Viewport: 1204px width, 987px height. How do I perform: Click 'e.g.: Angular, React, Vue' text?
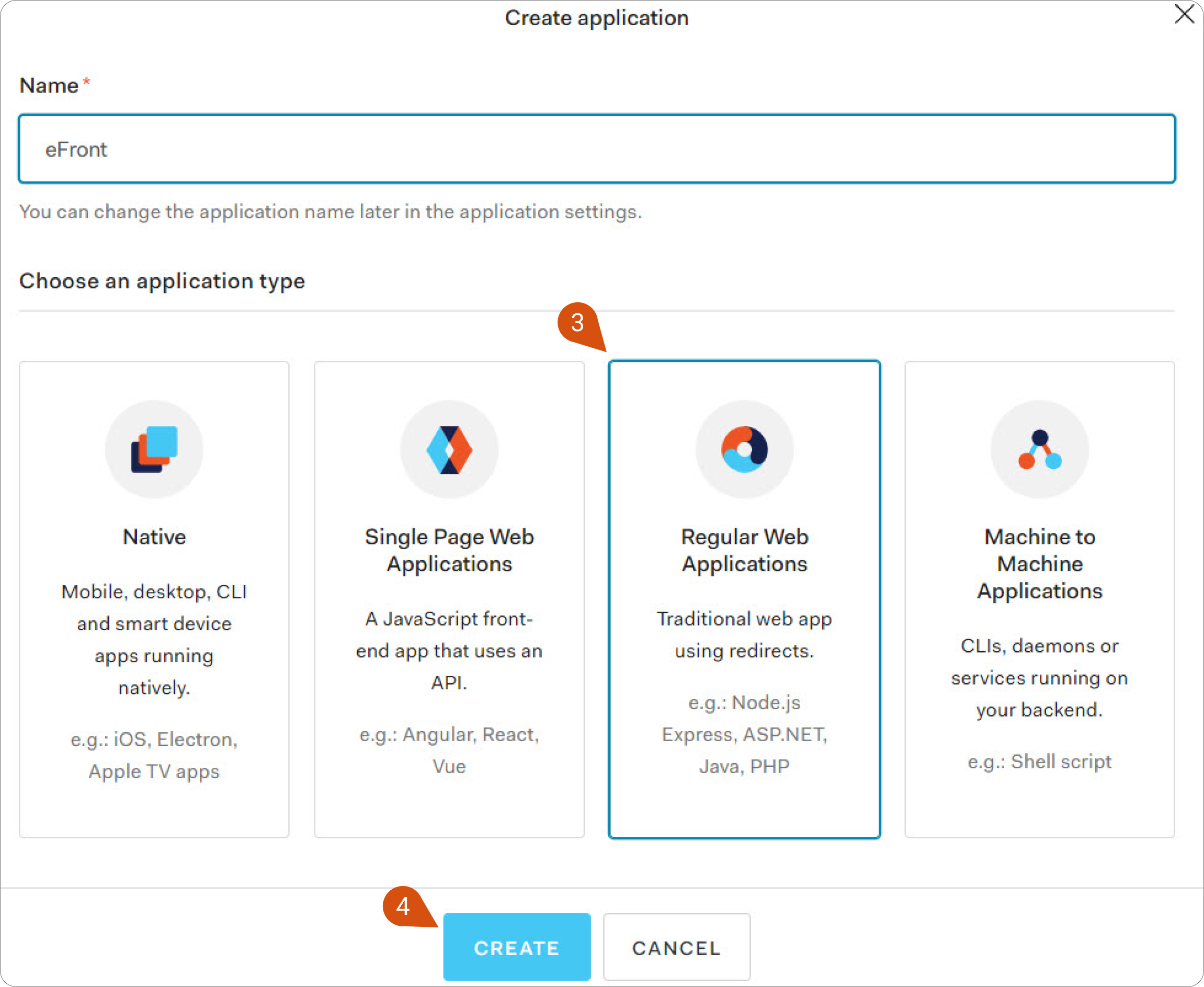click(x=449, y=751)
